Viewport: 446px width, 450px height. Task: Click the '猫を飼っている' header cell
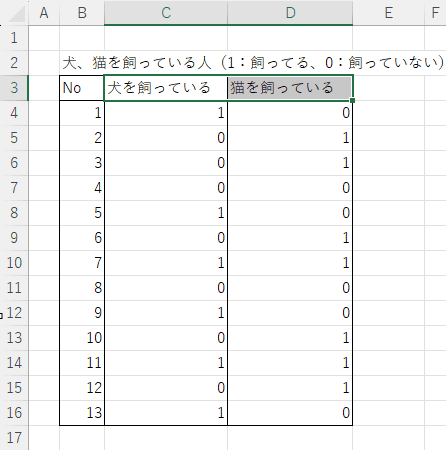pyautogui.click(x=290, y=88)
